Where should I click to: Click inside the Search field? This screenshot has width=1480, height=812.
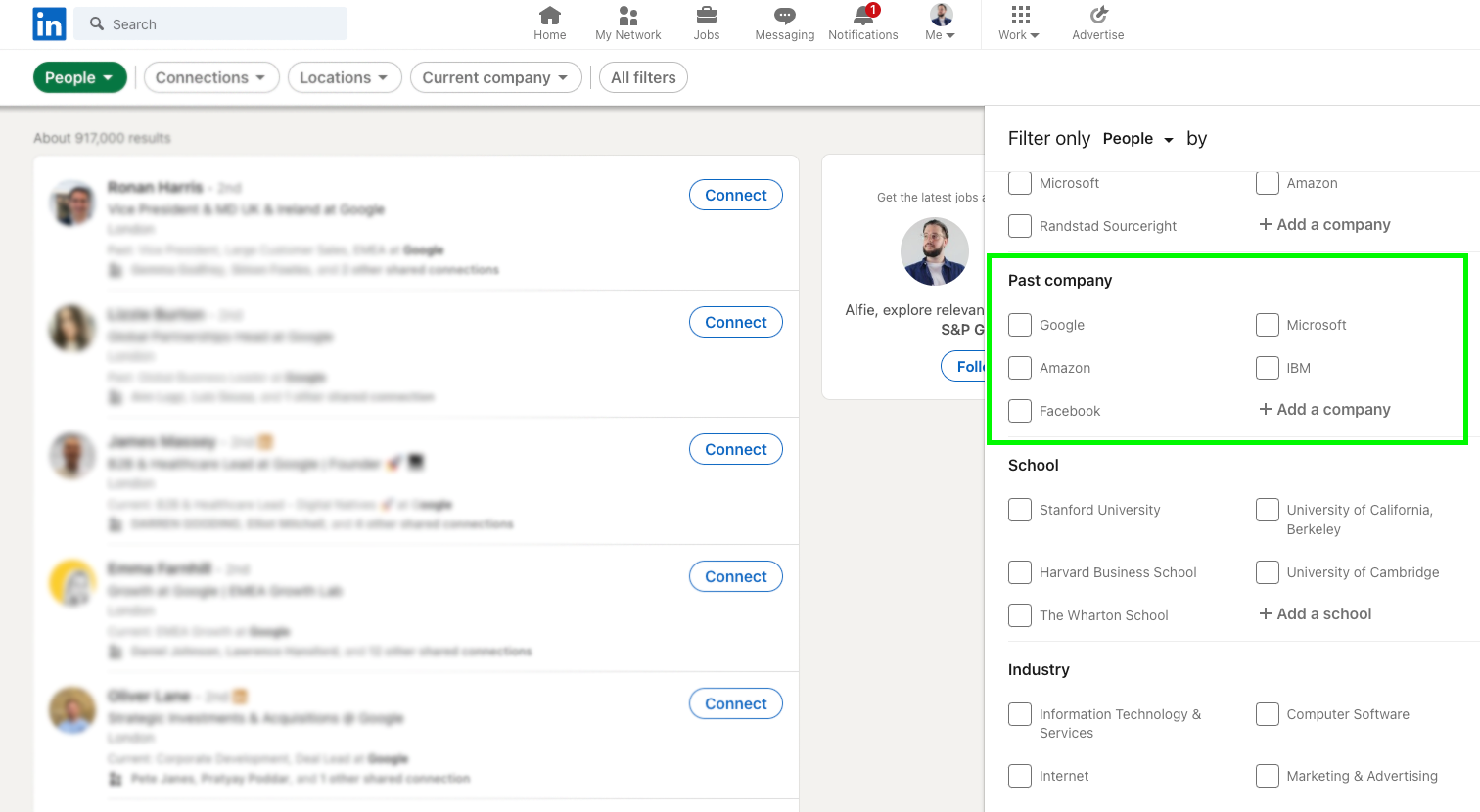210,23
